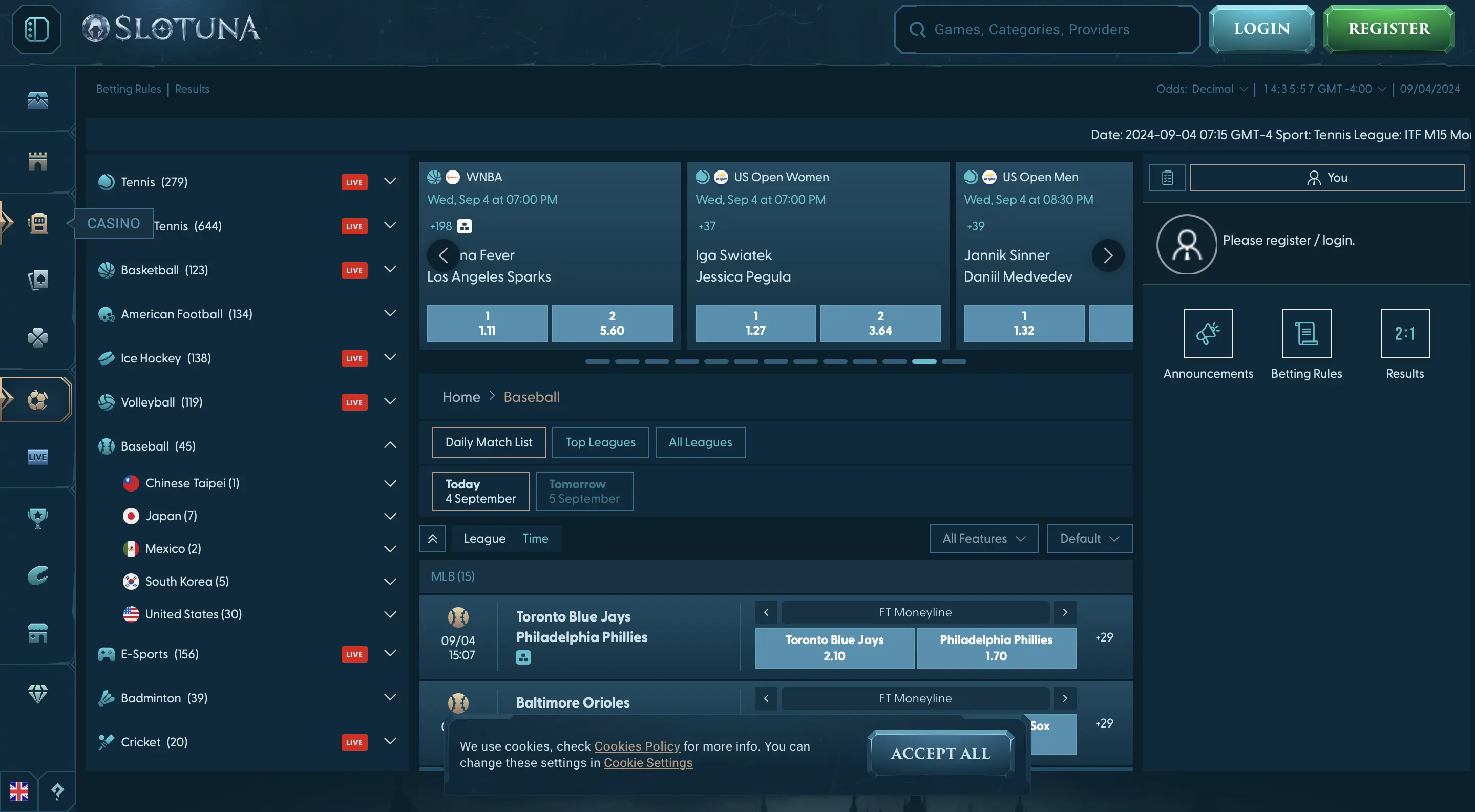Go to Home breadcrumb

461,397
